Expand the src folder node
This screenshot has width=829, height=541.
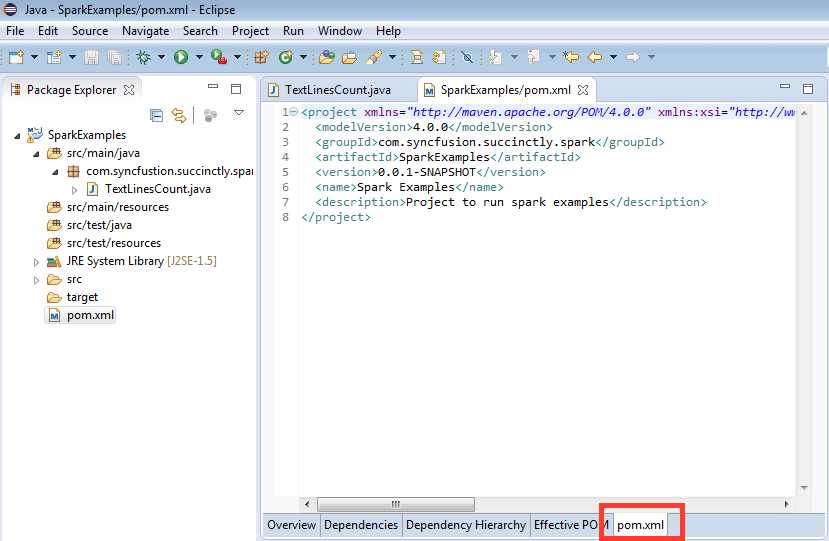pos(36,280)
